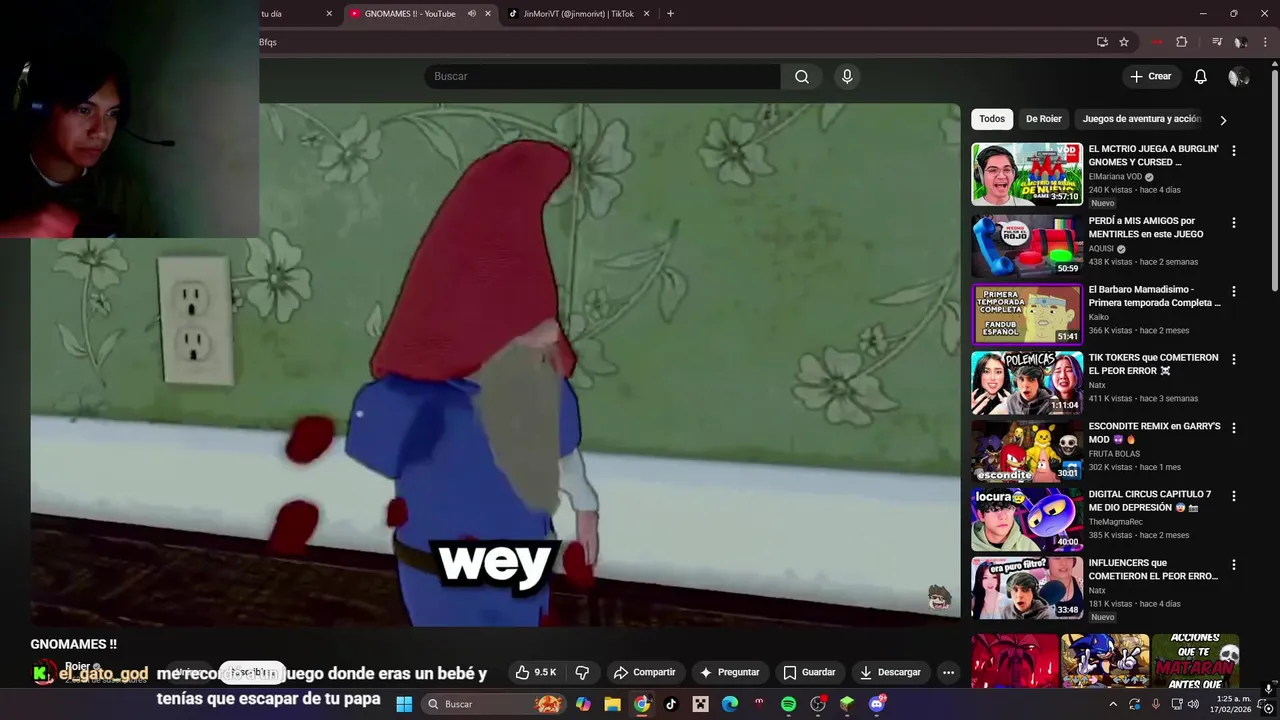Open DIGITAL CIRCUS CAPITULO 7 thumbnail
1280x720 pixels.
pos(1027,519)
